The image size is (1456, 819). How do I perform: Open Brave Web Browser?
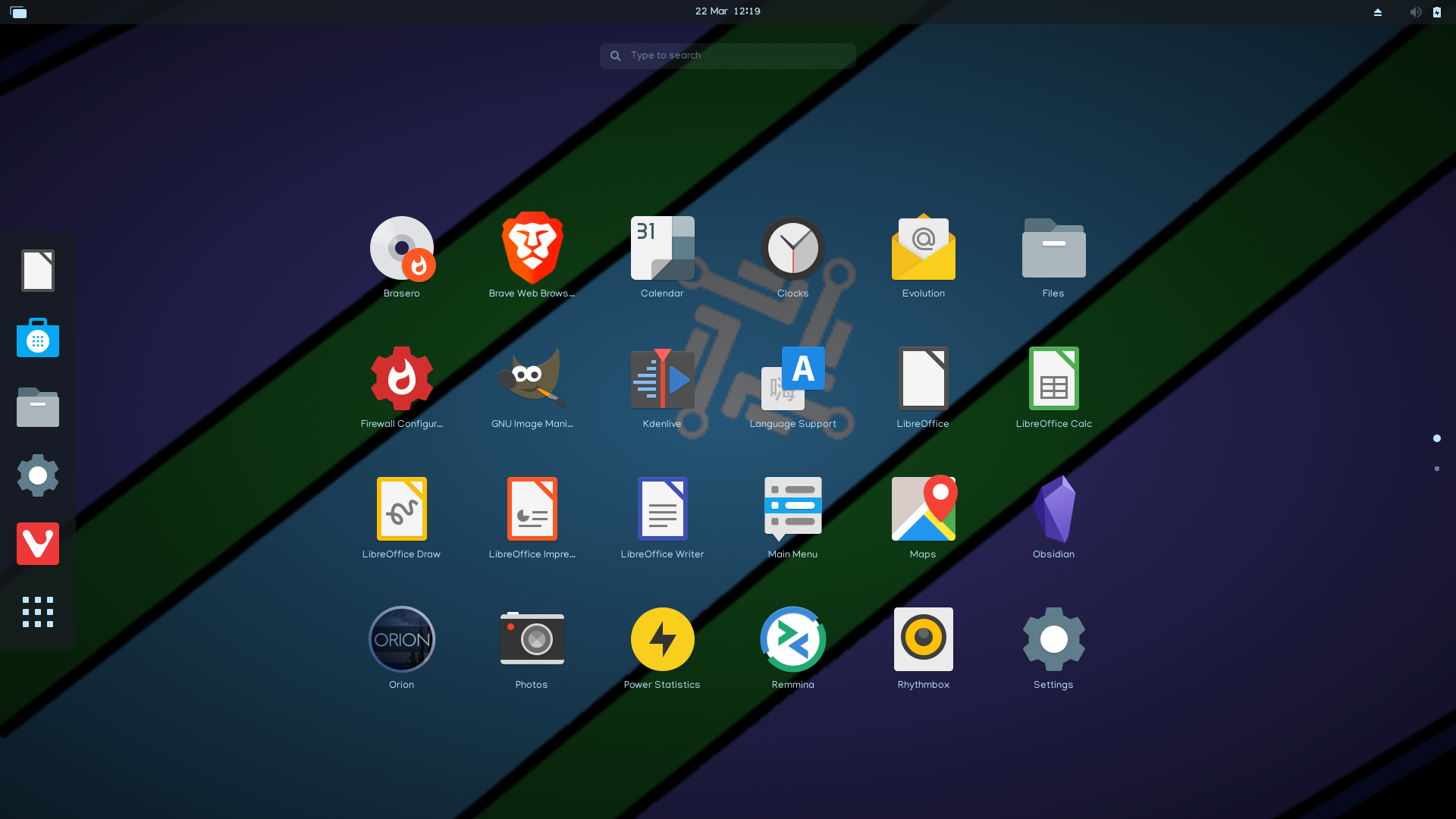coord(532,249)
